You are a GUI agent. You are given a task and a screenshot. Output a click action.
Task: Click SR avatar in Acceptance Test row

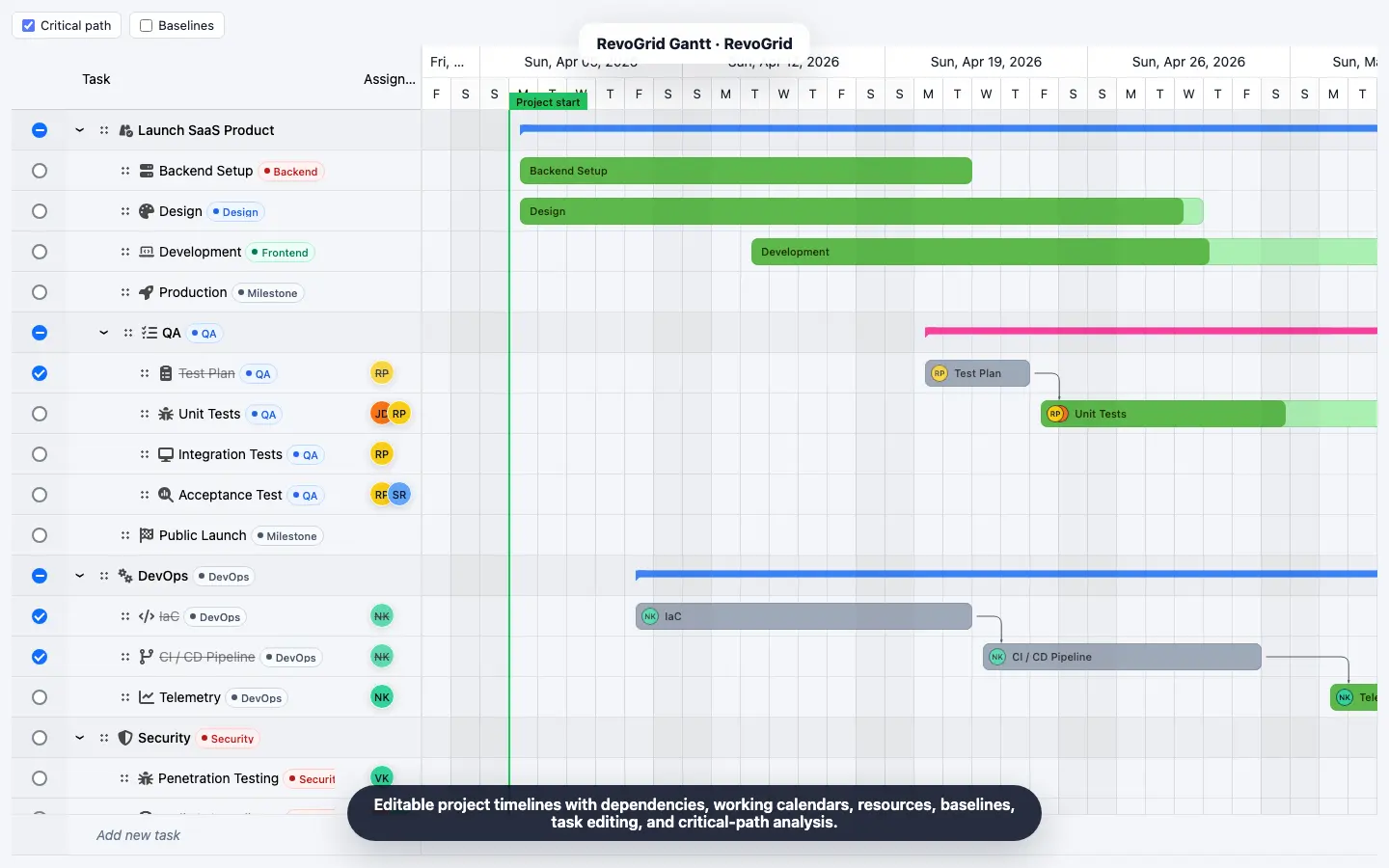(399, 495)
